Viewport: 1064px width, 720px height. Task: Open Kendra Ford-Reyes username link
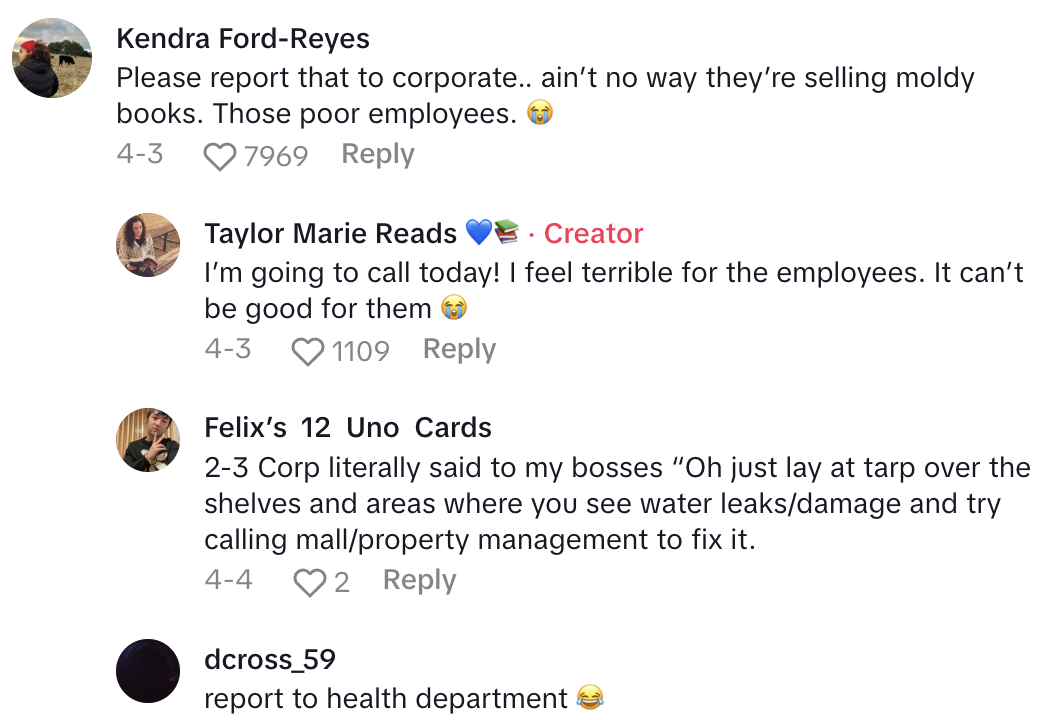[243, 39]
